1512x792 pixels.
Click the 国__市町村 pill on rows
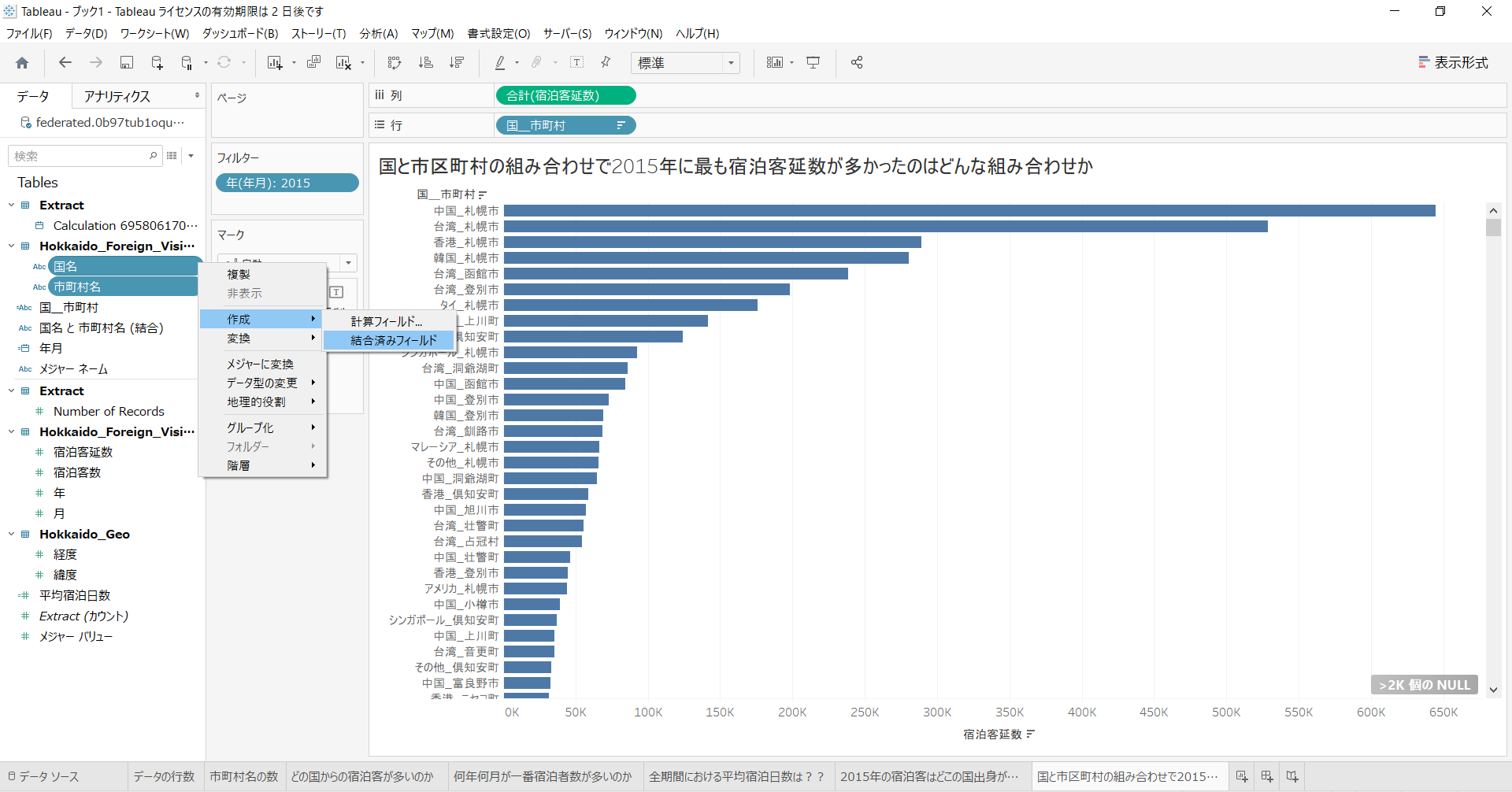[565, 126]
